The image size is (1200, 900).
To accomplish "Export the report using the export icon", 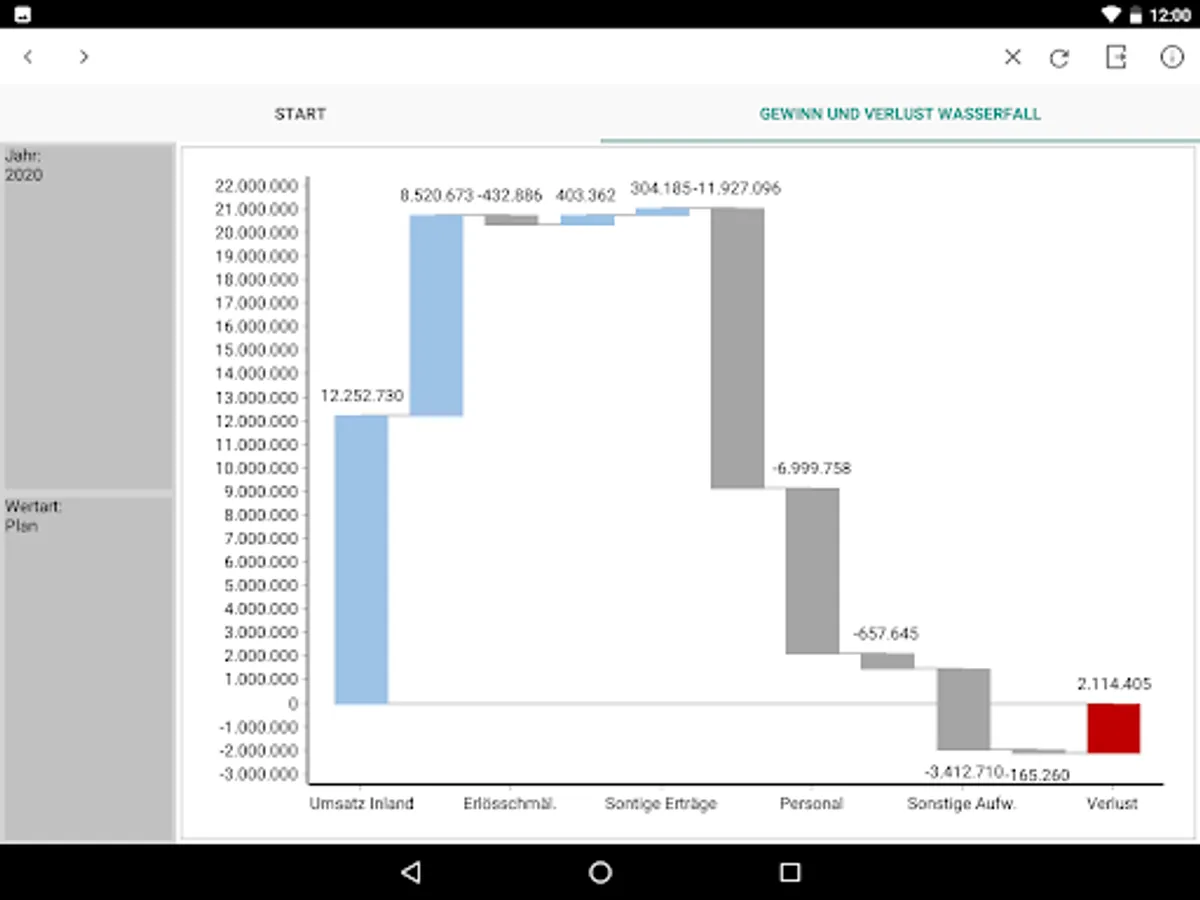I will coord(1115,57).
